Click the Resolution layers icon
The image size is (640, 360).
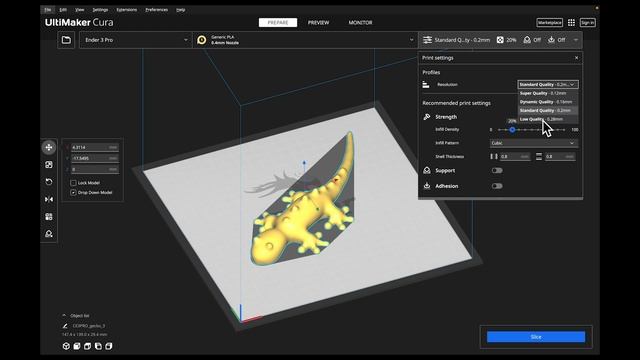click(426, 84)
